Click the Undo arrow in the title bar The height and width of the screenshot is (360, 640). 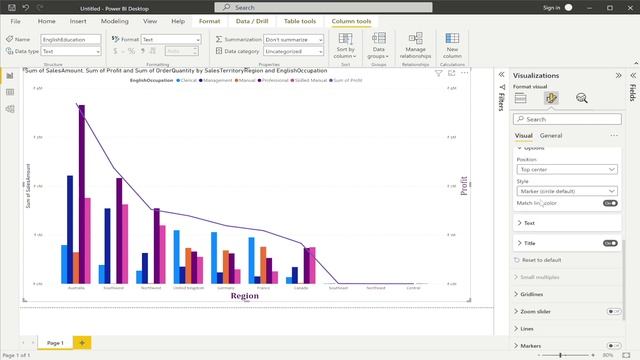(26, 7)
